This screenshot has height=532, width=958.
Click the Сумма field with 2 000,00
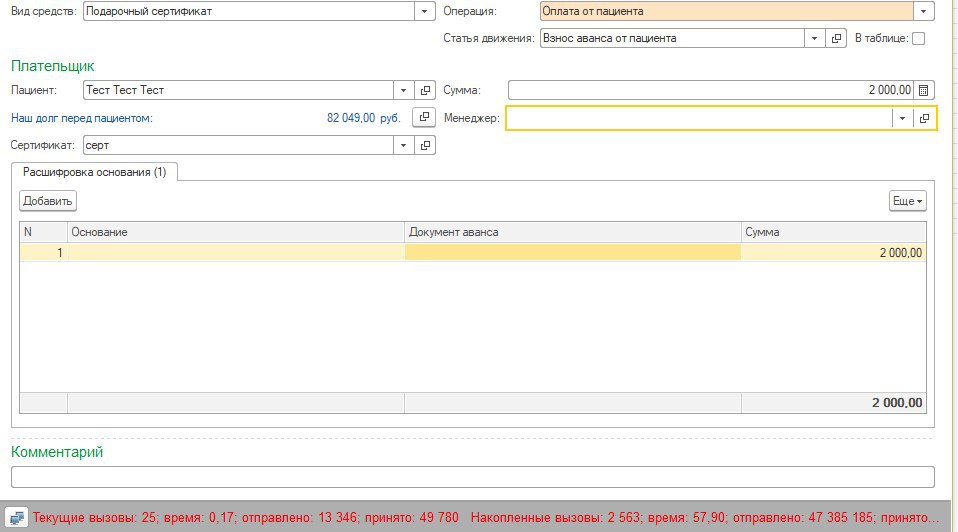coord(711,90)
